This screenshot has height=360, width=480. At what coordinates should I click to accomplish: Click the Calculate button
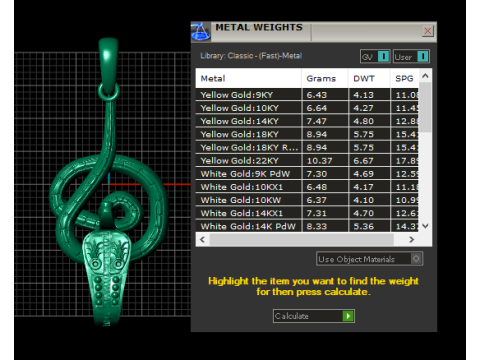[x=314, y=316]
